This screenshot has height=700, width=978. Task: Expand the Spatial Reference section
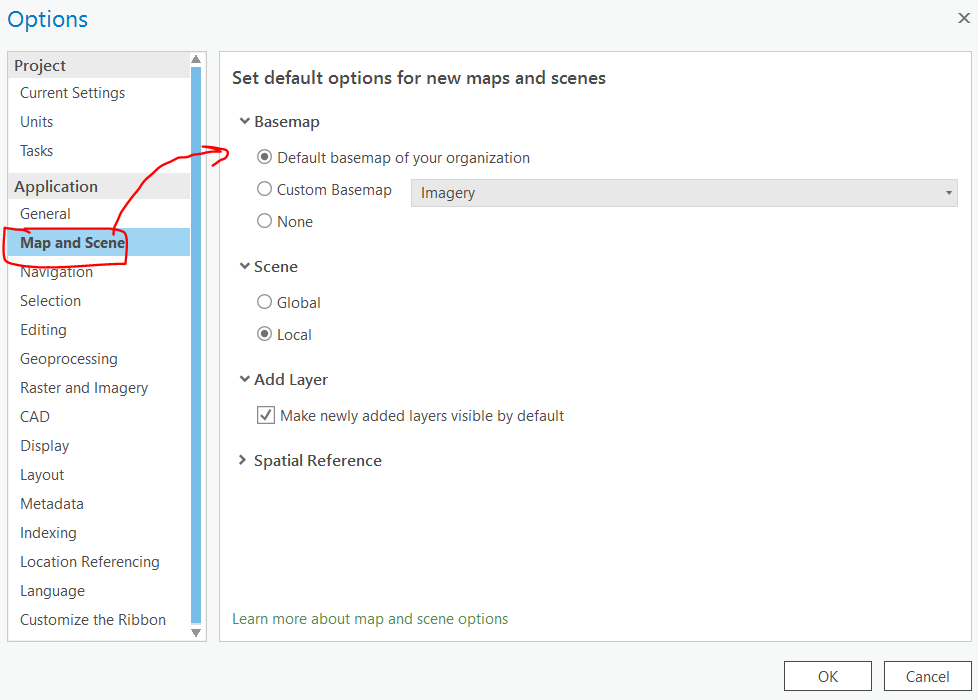pyautogui.click(x=244, y=461)
